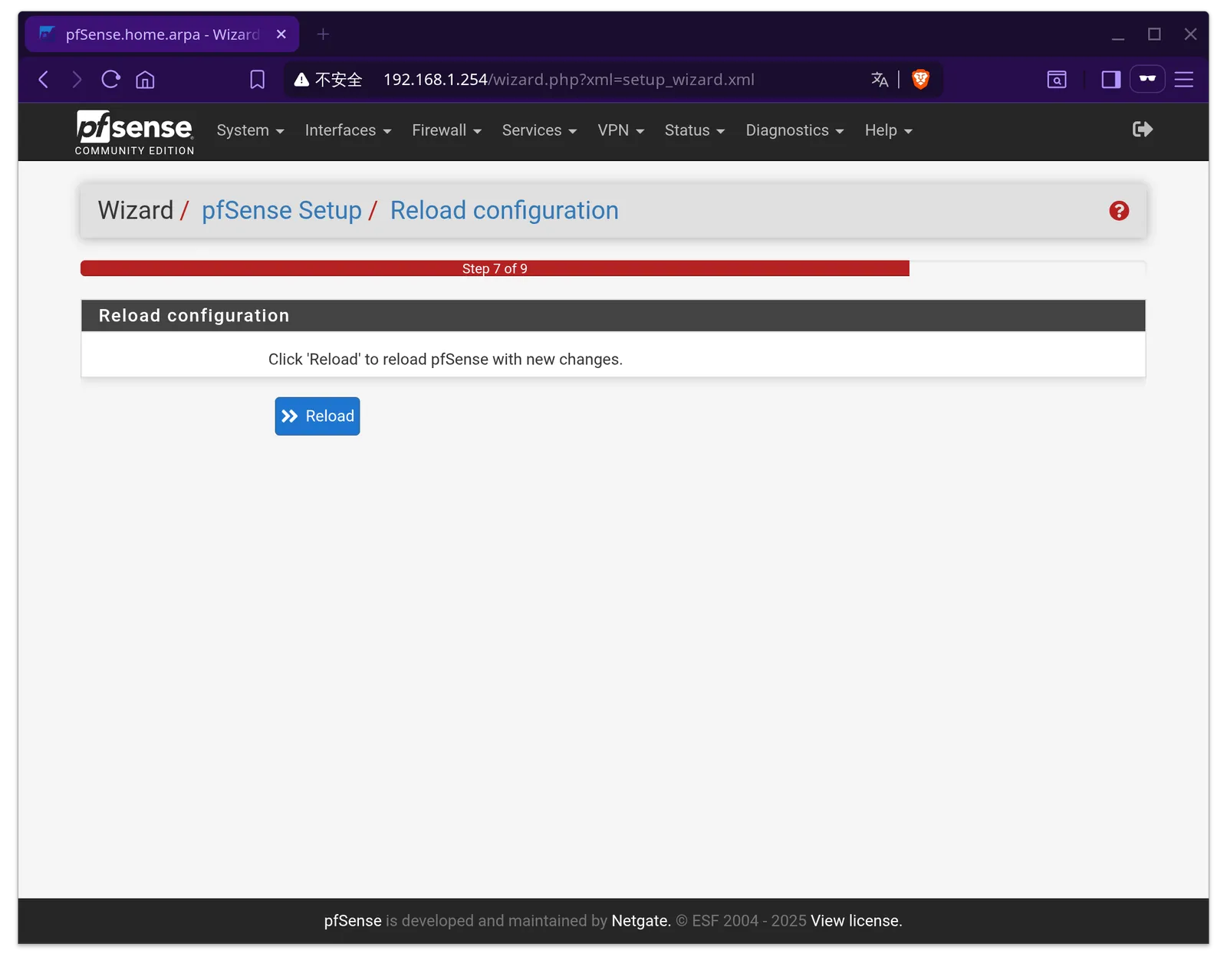Viewport: 1227px width, 980px height.
Task: Expand the Interfaces menu
Action: pos(348,130)
